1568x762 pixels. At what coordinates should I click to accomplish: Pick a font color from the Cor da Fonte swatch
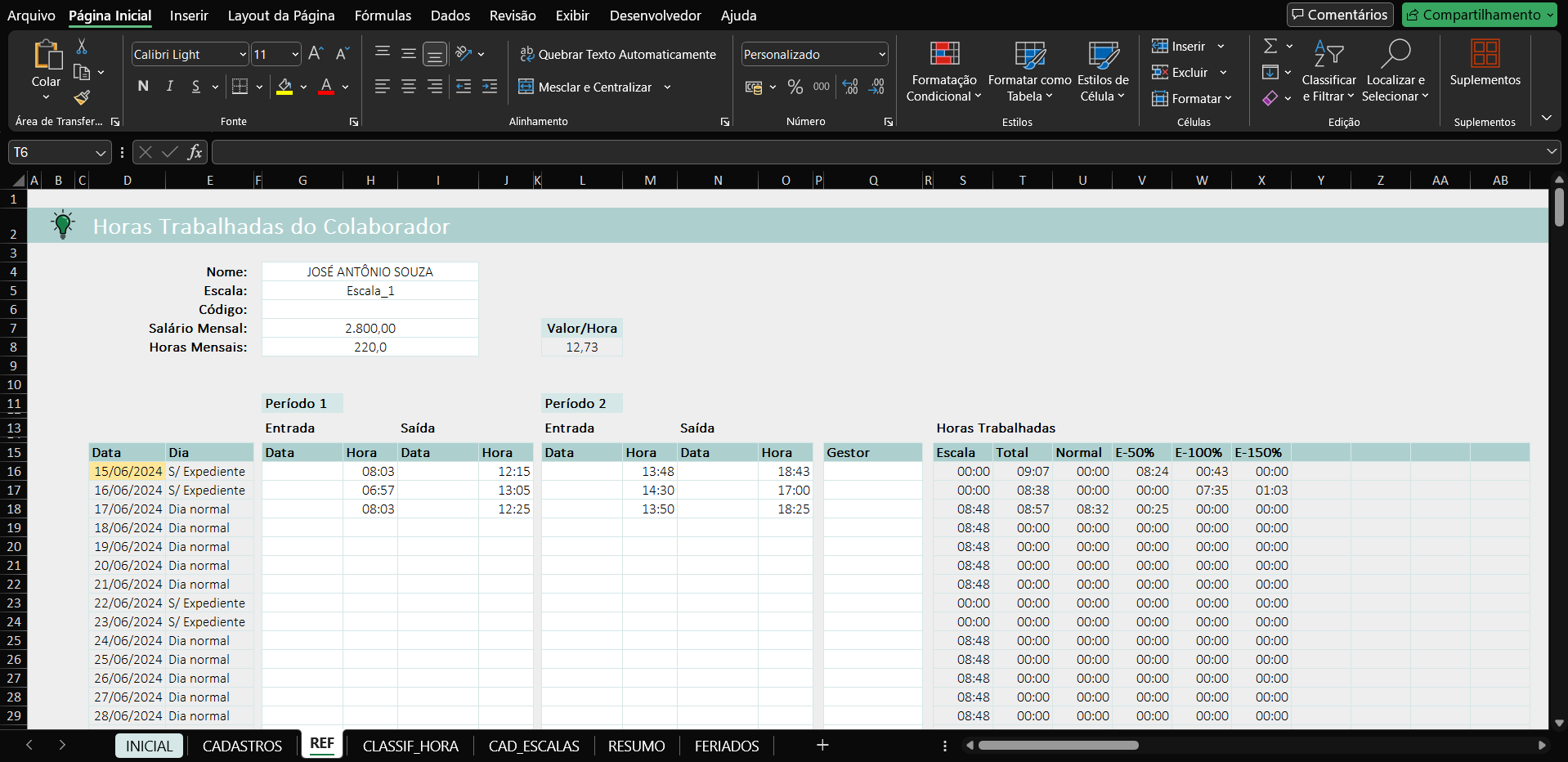click(326, 87)
